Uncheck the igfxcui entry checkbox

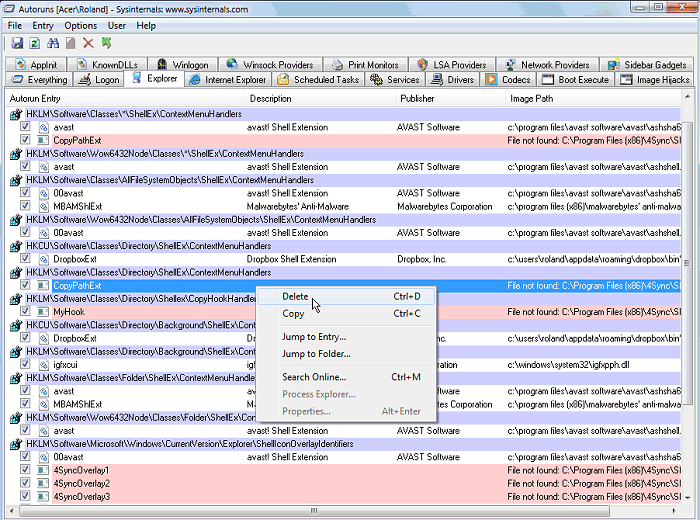pyautogui.click(x=26, y=365)
